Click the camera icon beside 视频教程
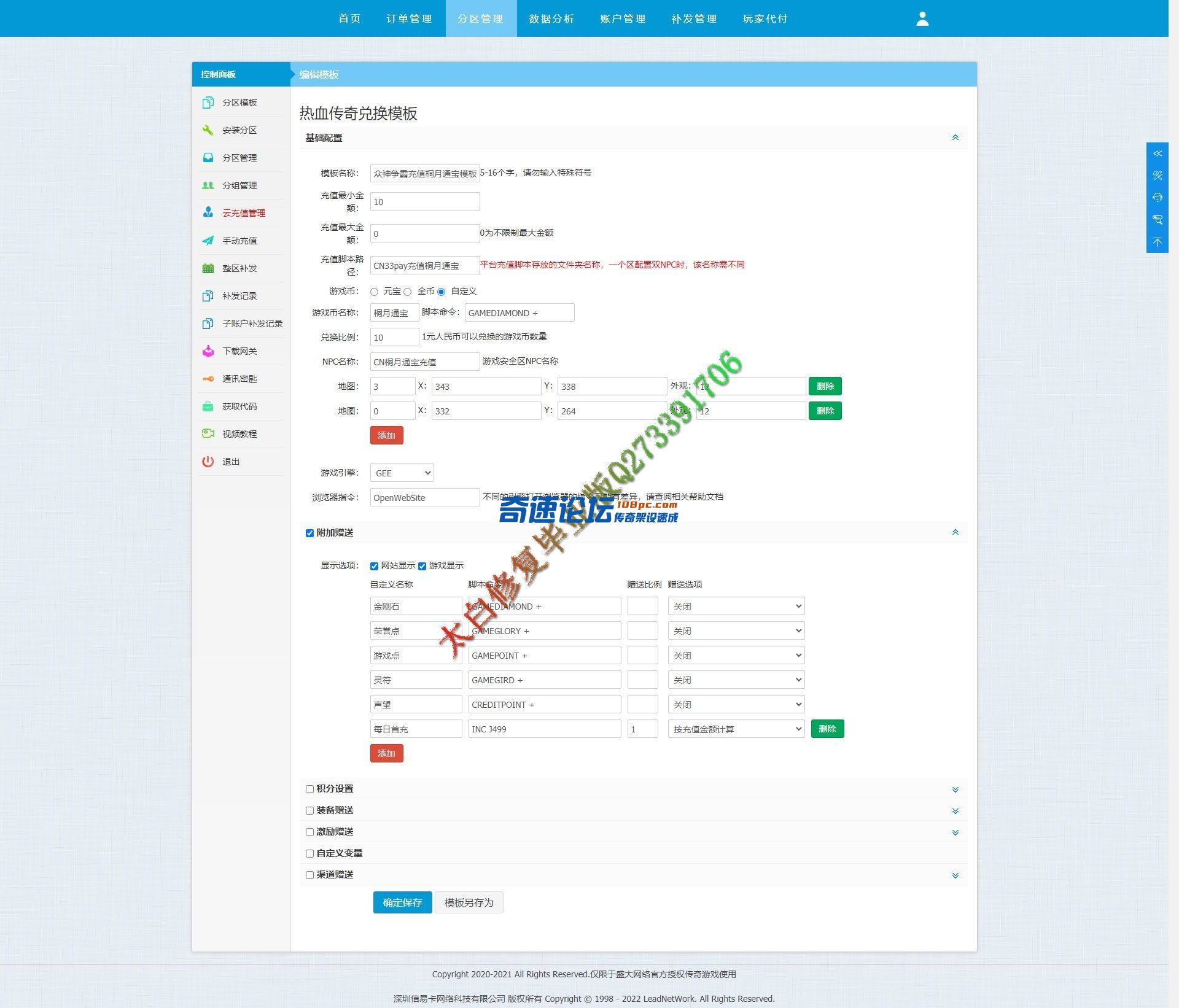The height and width of the screenshot is (1008, 1179). pyautogui.click(x=208, y=434)
